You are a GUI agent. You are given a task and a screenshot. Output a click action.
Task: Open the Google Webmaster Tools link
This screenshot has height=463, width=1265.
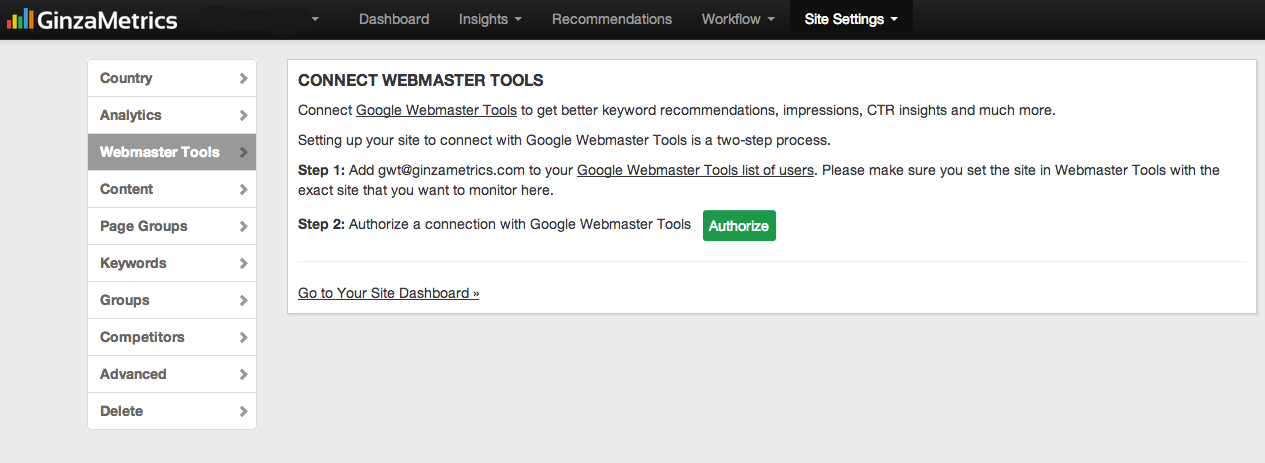point(436,110)
